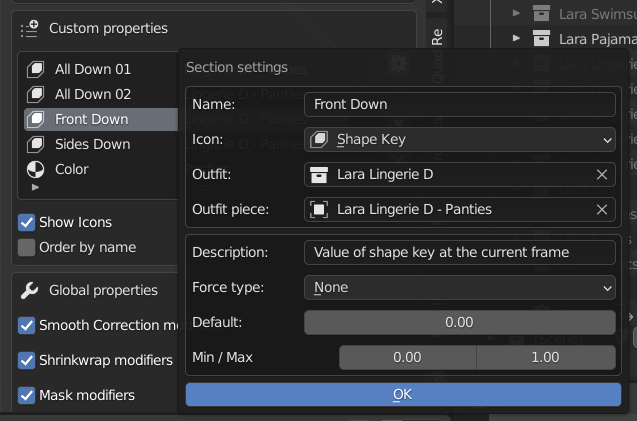
Task: Enable Order by name checkbox
Action: 27,247
